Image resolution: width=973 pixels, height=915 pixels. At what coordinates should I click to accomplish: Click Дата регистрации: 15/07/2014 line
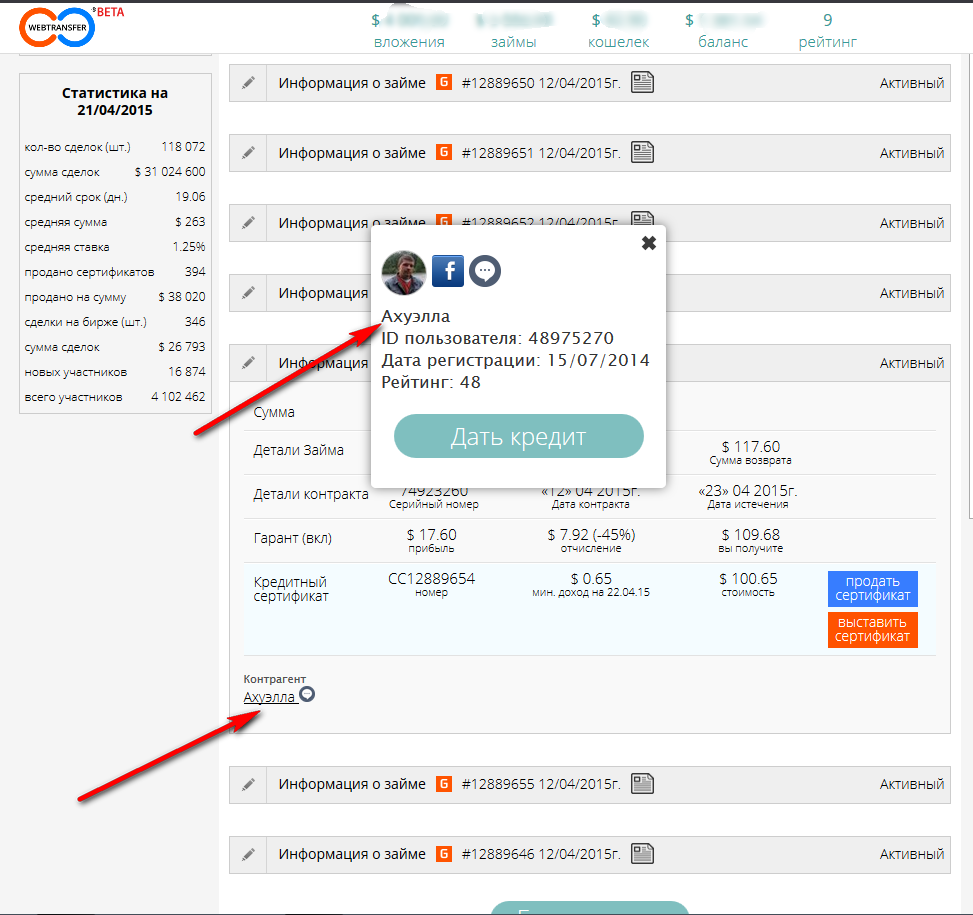[515, 360]
